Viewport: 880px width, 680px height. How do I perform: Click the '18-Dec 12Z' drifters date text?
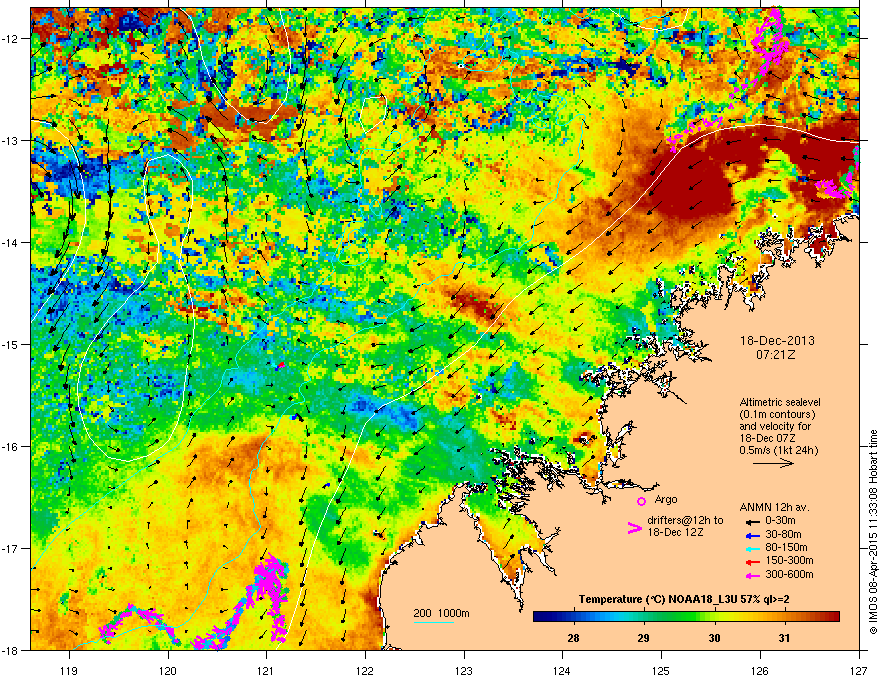[675, 532]
